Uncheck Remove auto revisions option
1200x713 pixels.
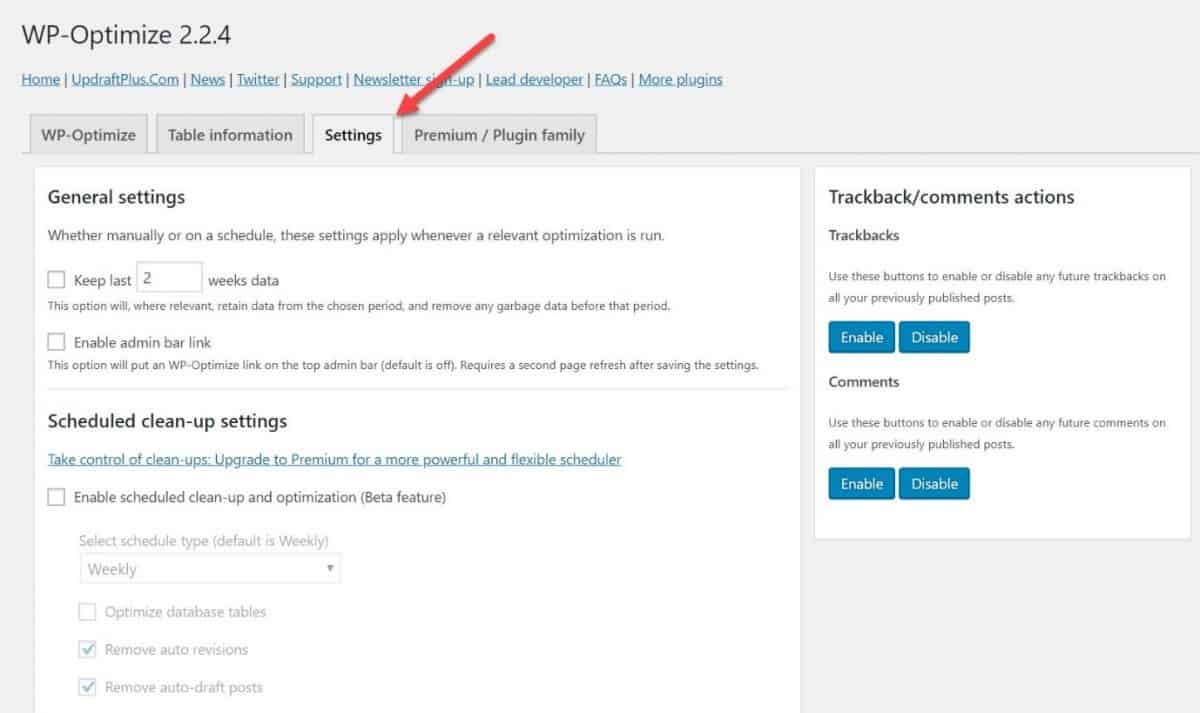88,650
